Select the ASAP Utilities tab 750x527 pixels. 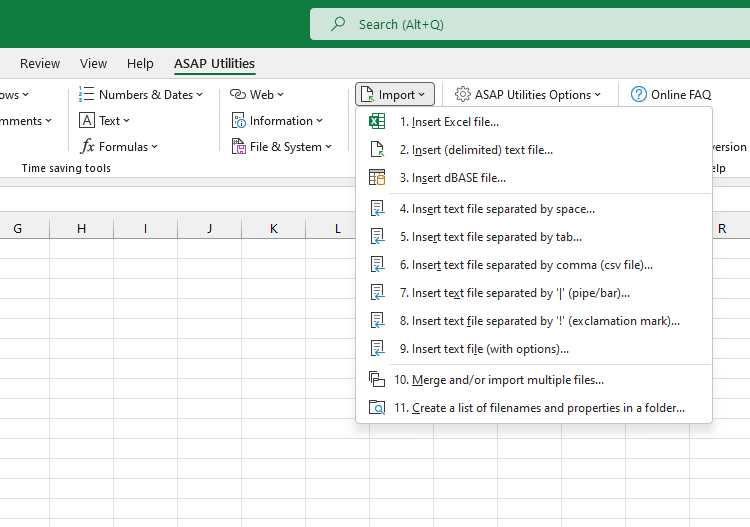pos(214,64)
